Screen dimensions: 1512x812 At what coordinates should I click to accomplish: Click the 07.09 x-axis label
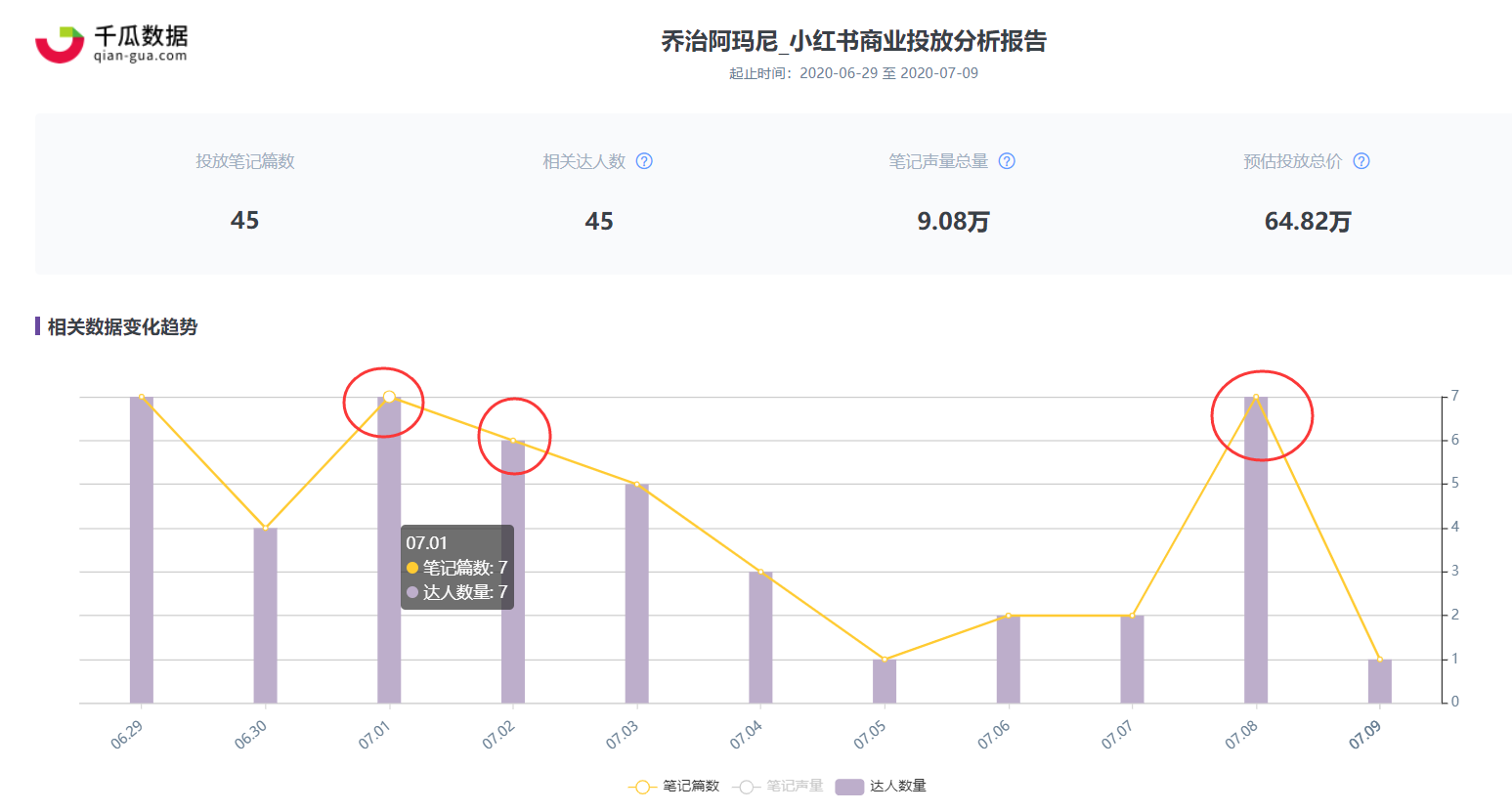(1365, 735)
